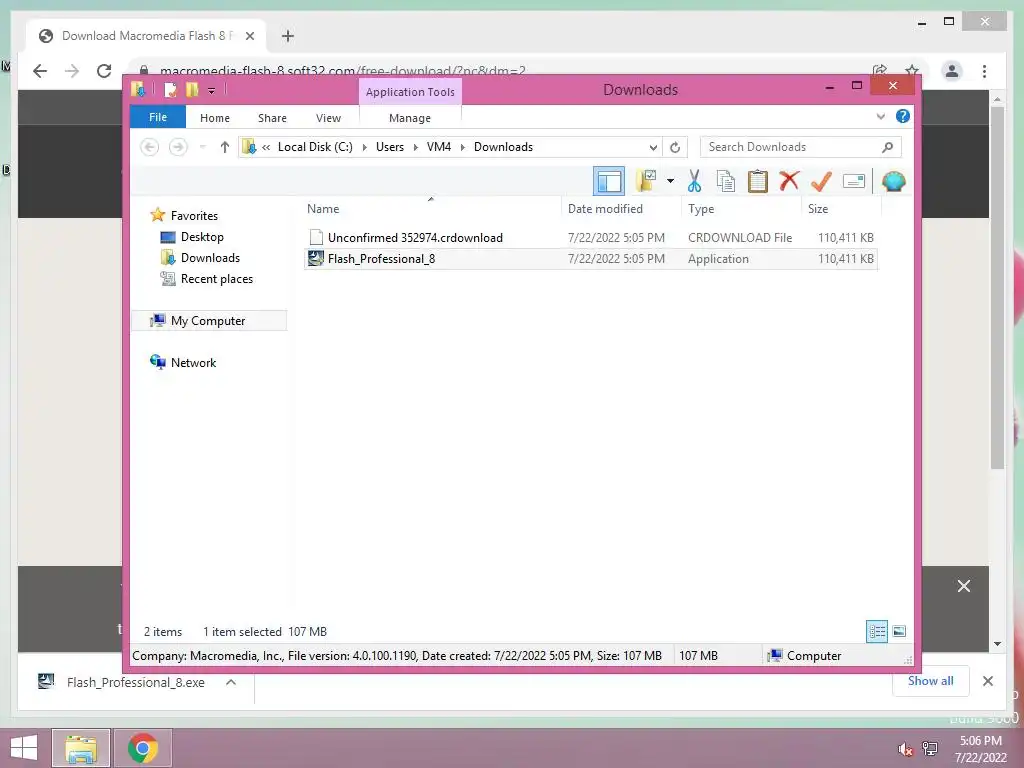
Task: Open the Explorer blue Help icon
Action: [x=903, y=116]
